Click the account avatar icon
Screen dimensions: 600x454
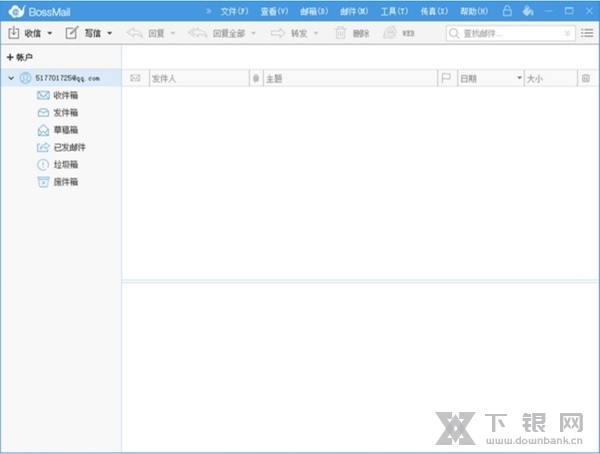[25, 78]
